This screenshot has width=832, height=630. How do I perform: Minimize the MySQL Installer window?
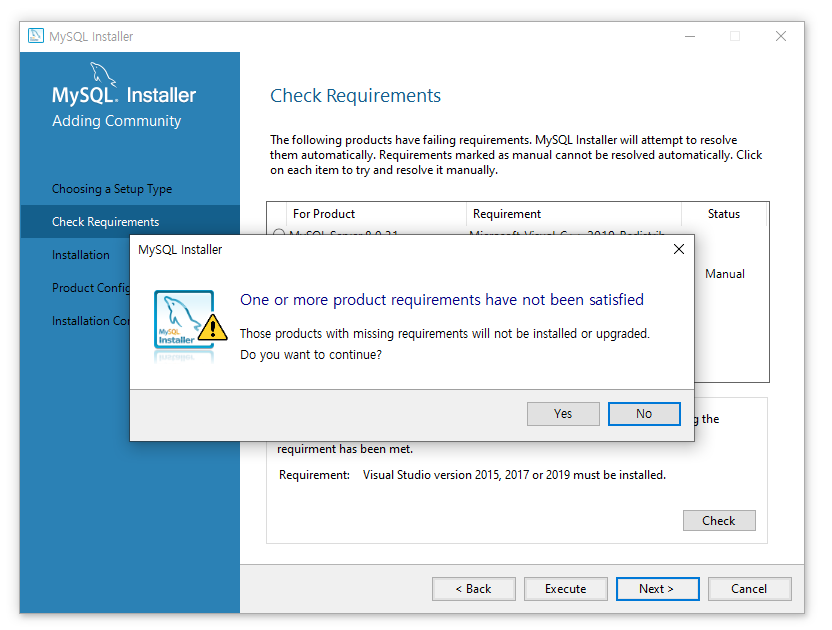point(690,36)
